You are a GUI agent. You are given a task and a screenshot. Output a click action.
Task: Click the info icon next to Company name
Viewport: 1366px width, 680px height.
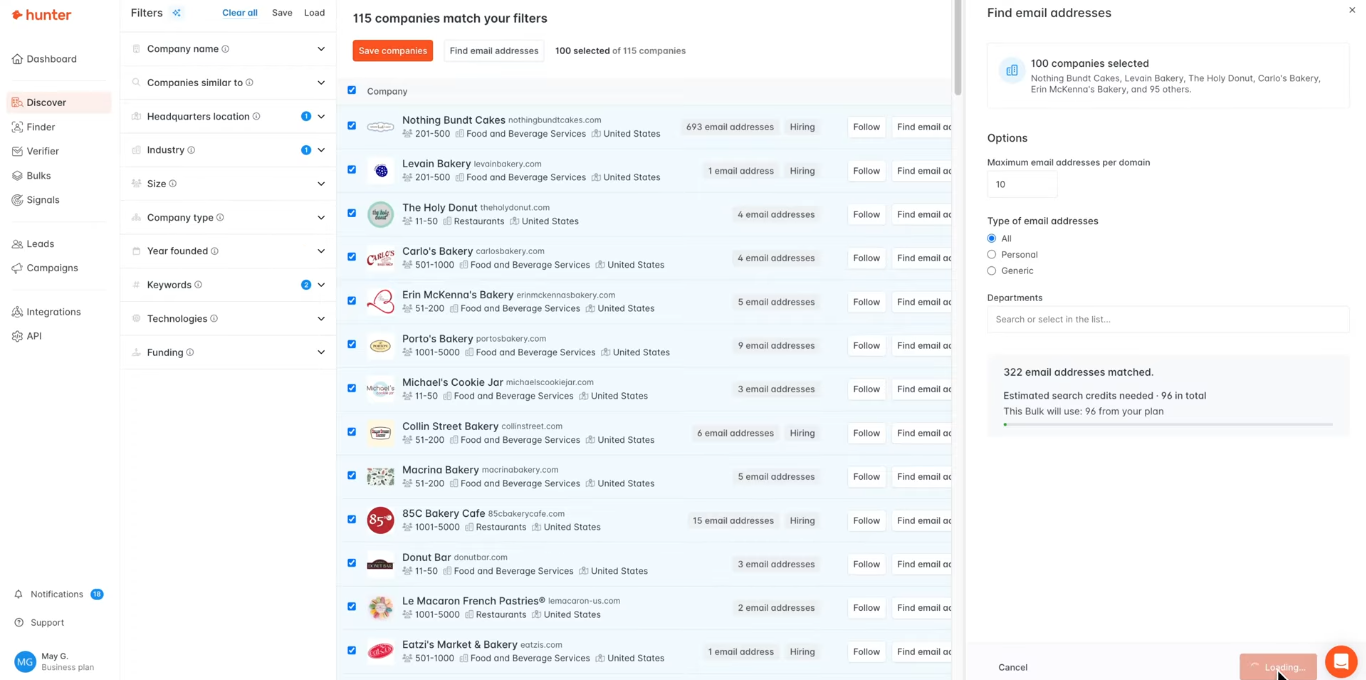(x=225, y=49)
